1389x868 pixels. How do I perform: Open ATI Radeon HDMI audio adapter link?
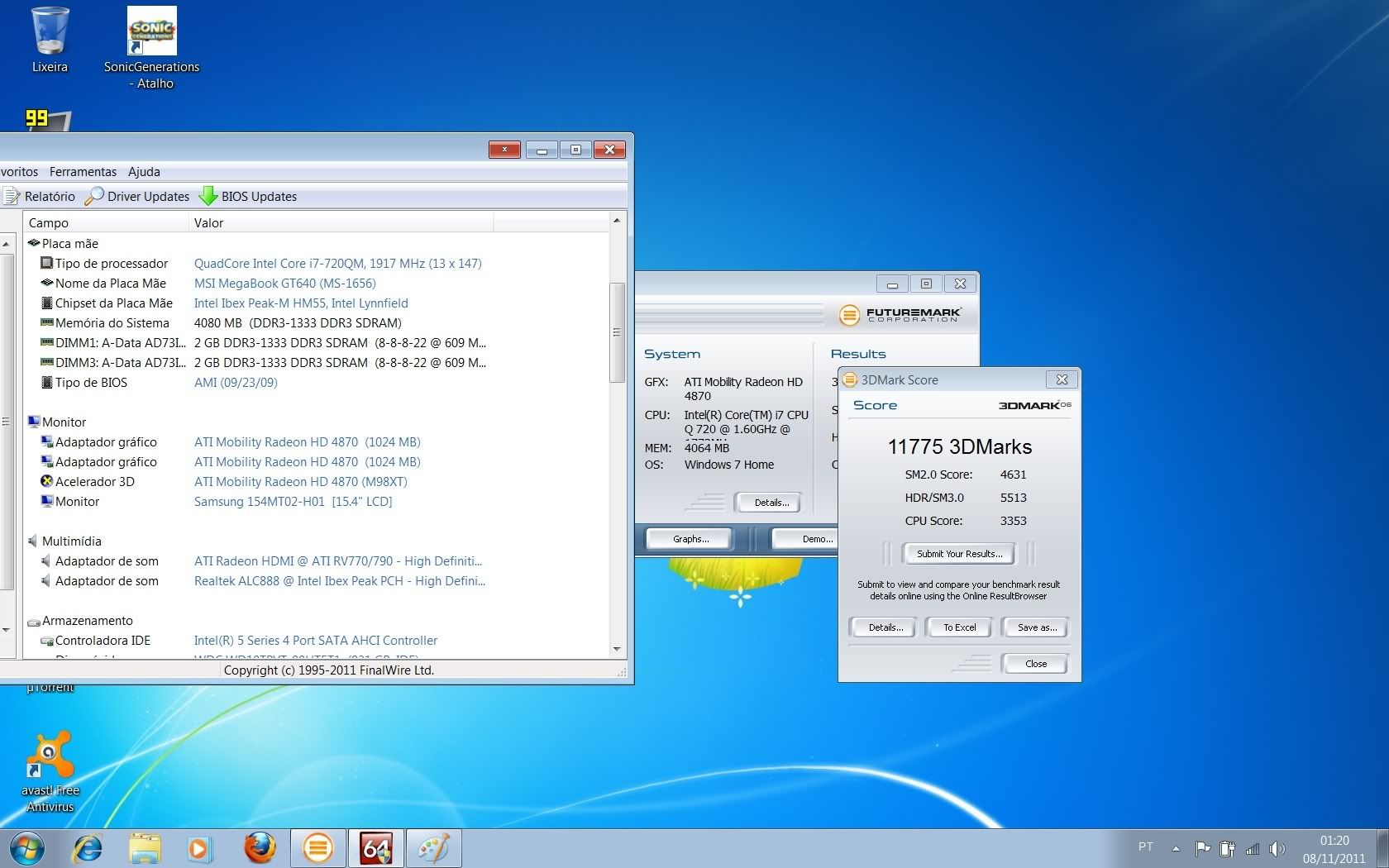pos(337,560)
